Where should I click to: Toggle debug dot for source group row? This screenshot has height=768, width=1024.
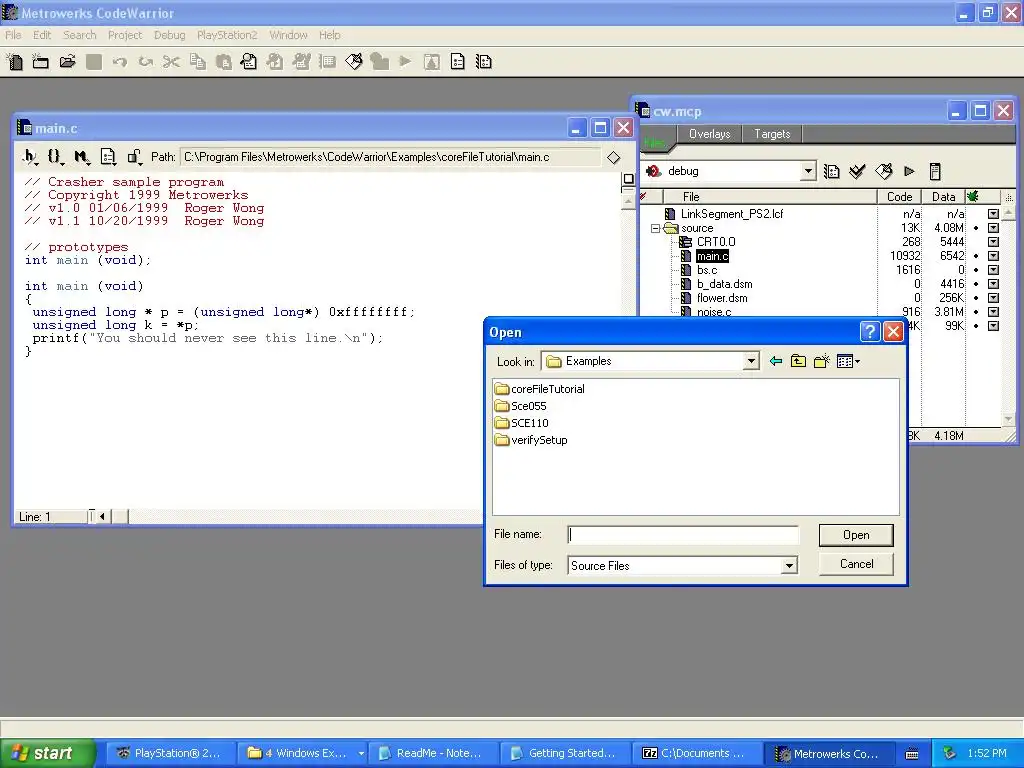click(x=976, y=228)
